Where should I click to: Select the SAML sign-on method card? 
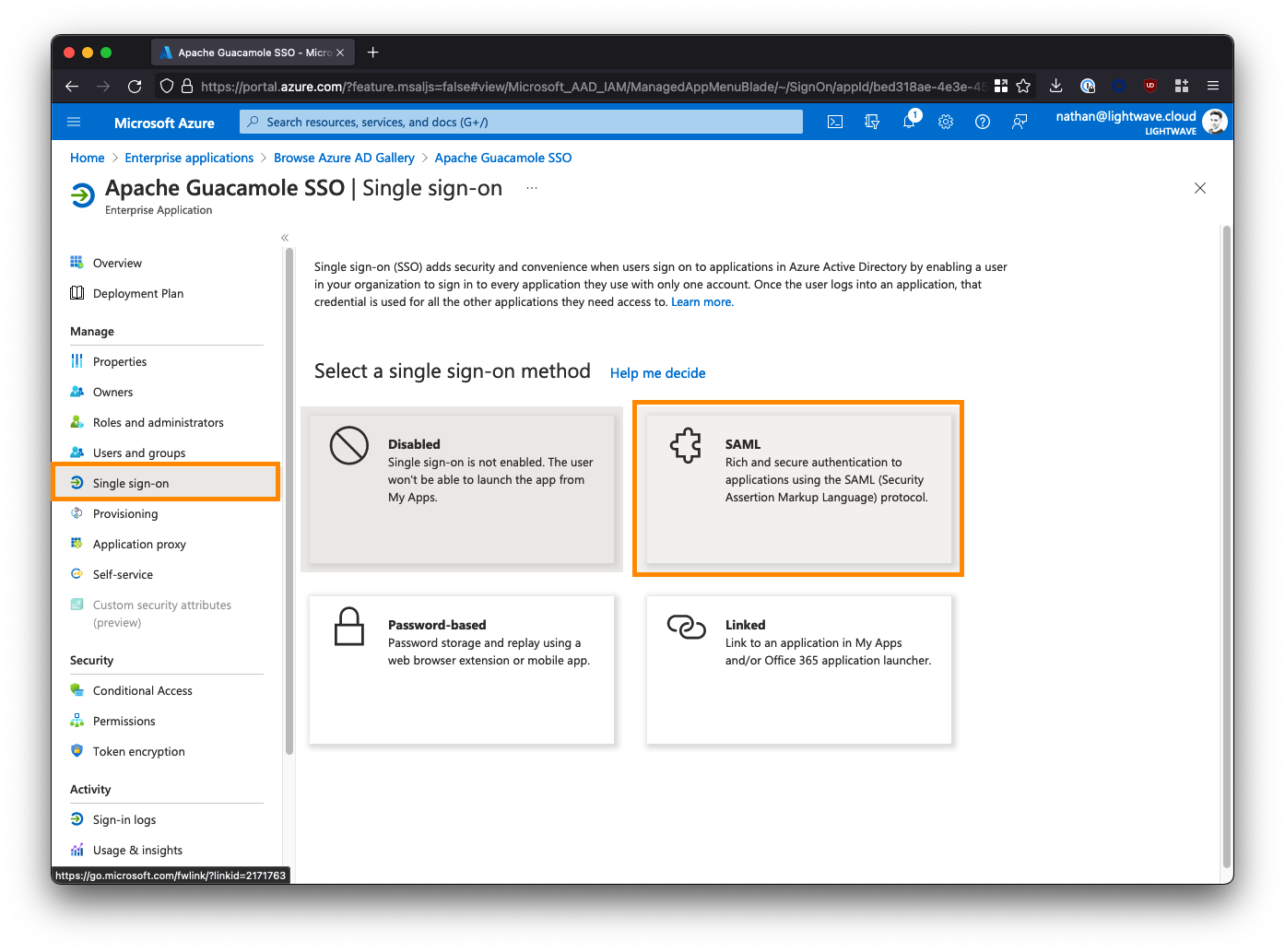[798, 488]
